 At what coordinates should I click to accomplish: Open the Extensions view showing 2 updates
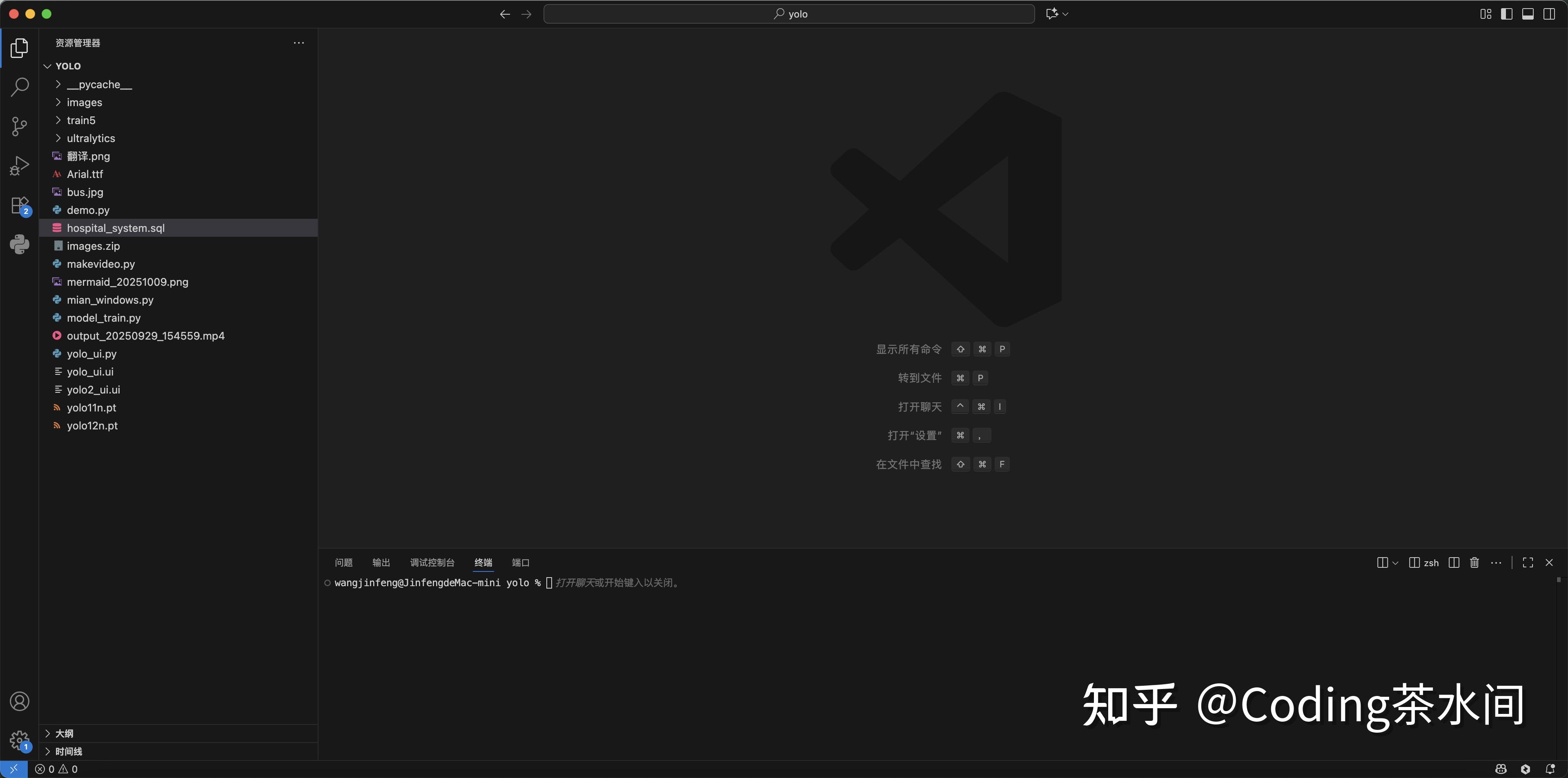pos(20,205)
